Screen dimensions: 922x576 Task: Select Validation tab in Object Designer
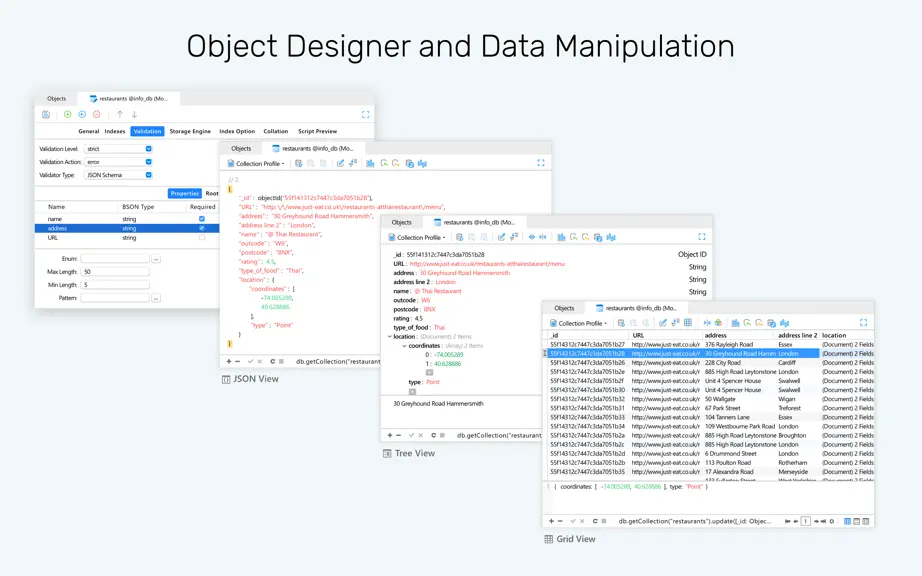[x=147, y=131]
